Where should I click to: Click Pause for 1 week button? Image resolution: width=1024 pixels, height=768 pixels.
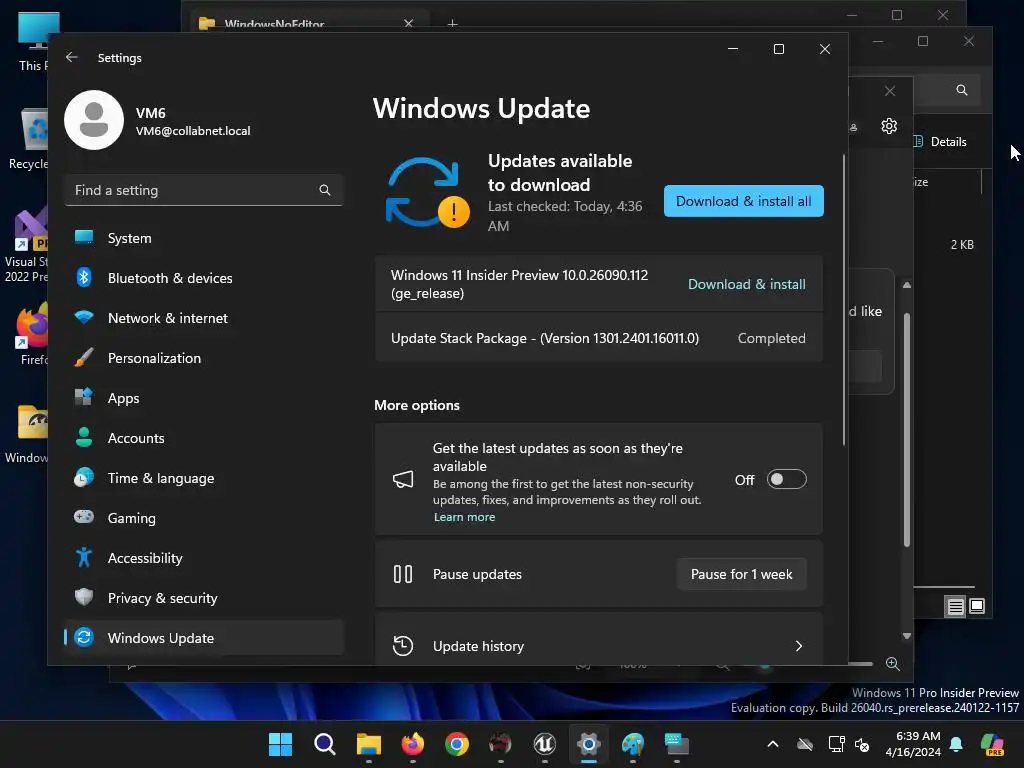(741, 574)
